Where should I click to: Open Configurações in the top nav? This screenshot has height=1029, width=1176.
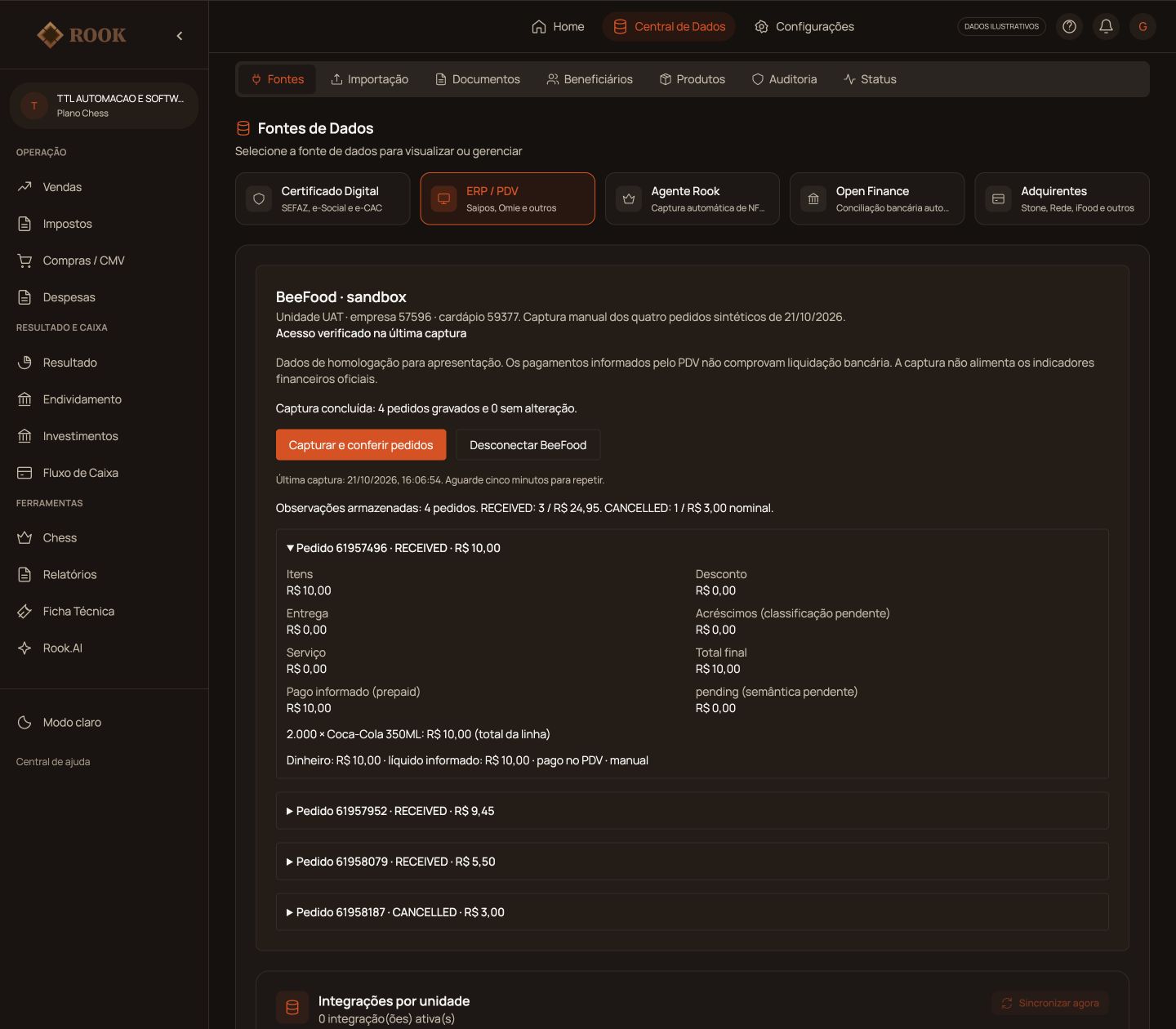(x=804, y=27)
